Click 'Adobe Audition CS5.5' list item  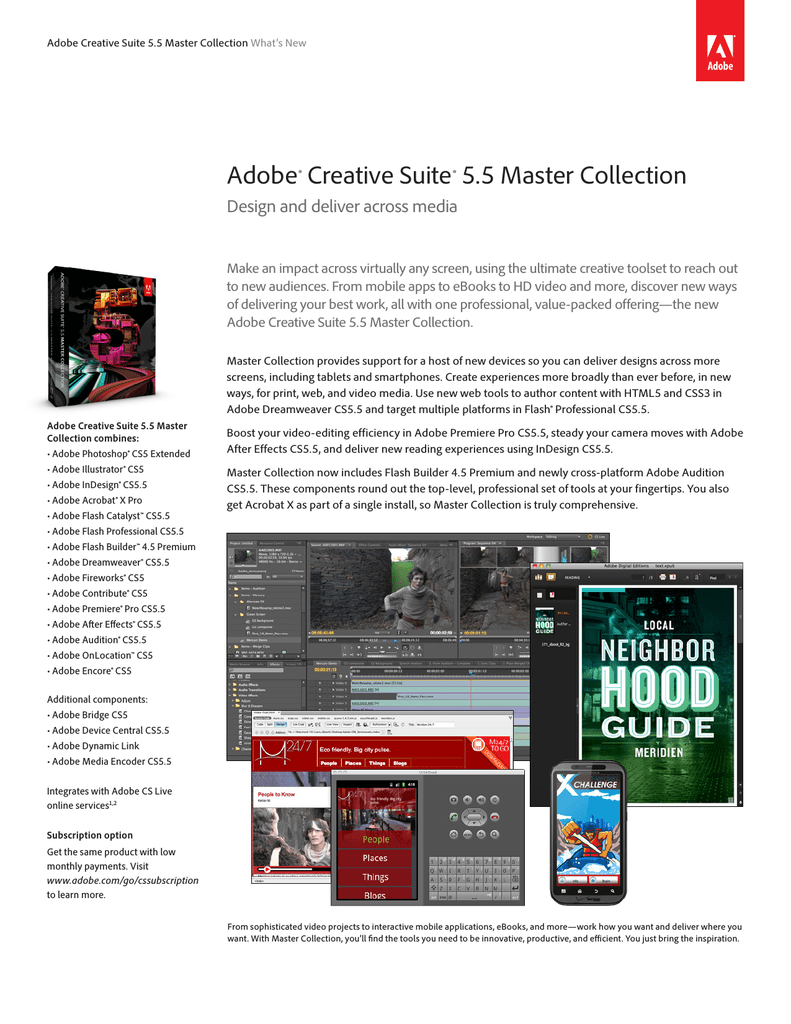(99, 640)
